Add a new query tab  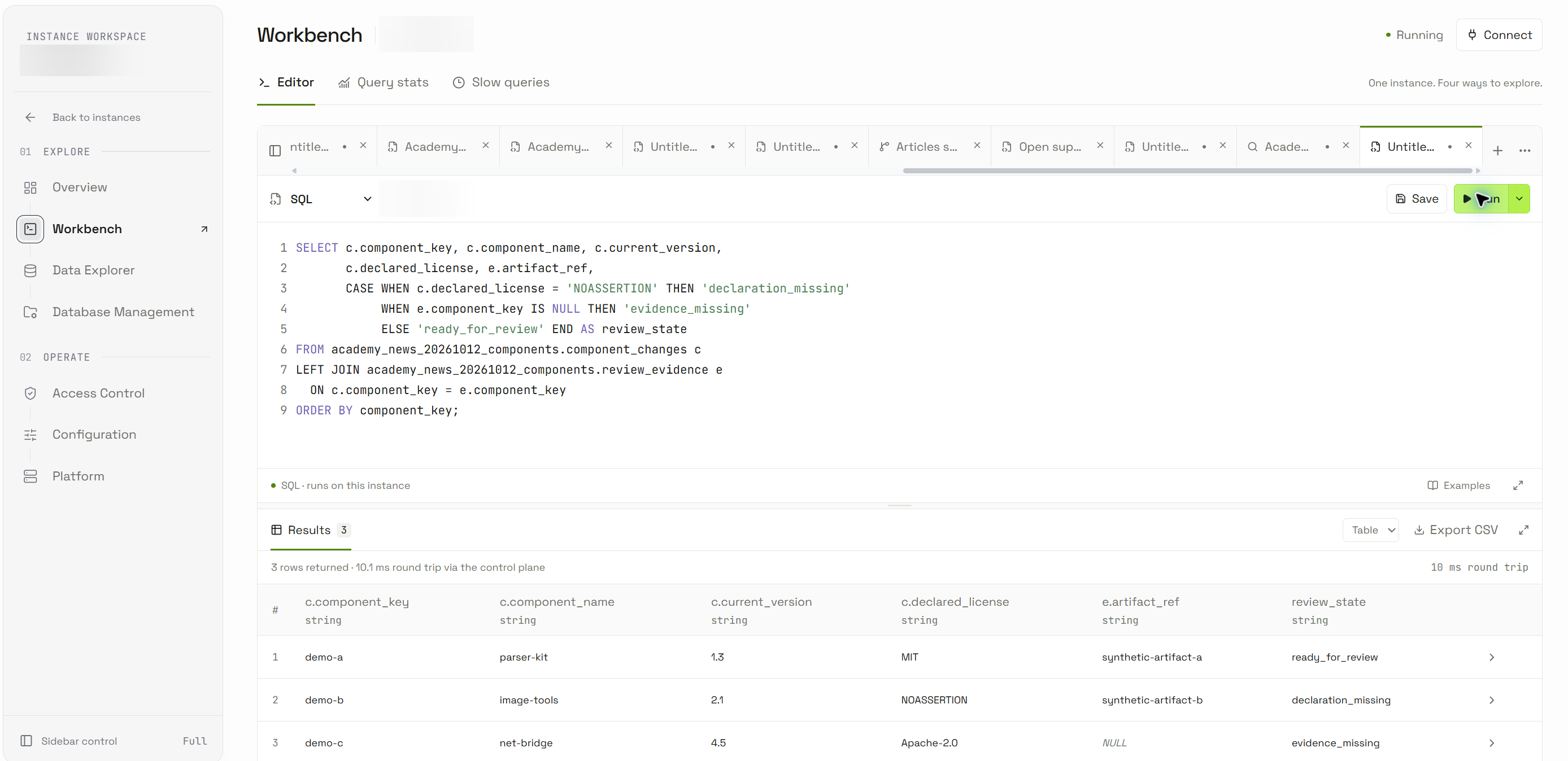pyautogui.click(x=1498, y=150)
